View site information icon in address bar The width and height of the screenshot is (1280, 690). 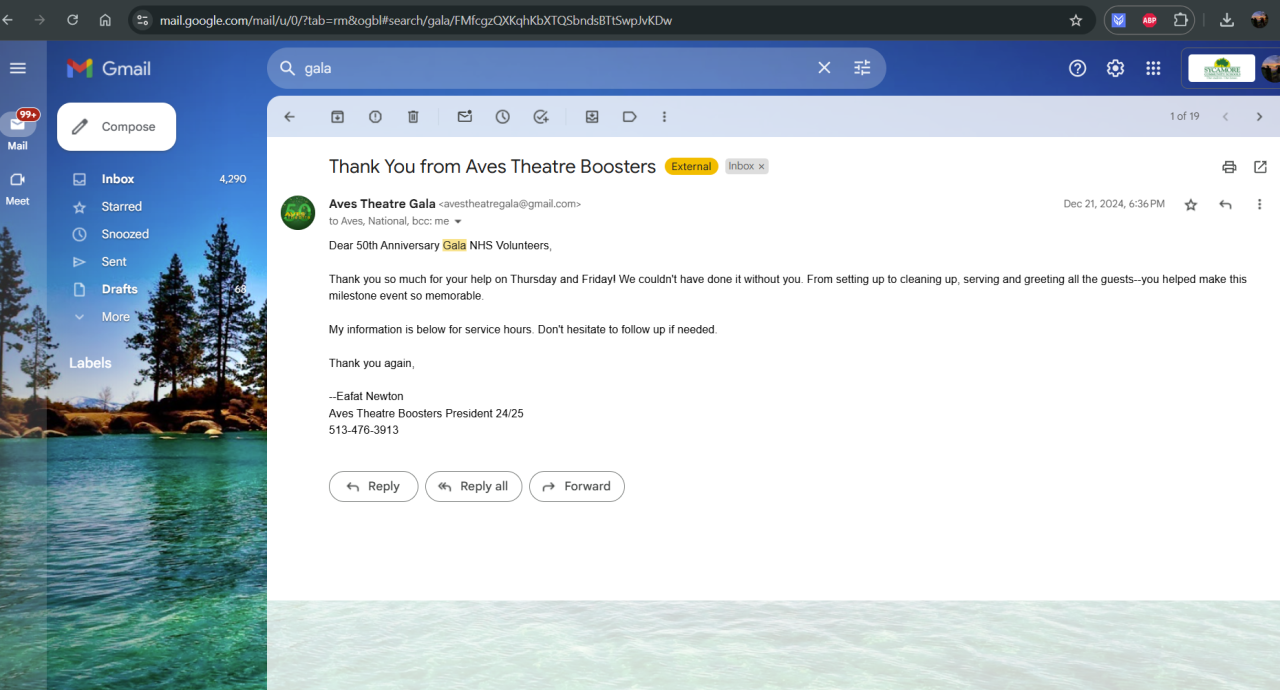[142, 20]
